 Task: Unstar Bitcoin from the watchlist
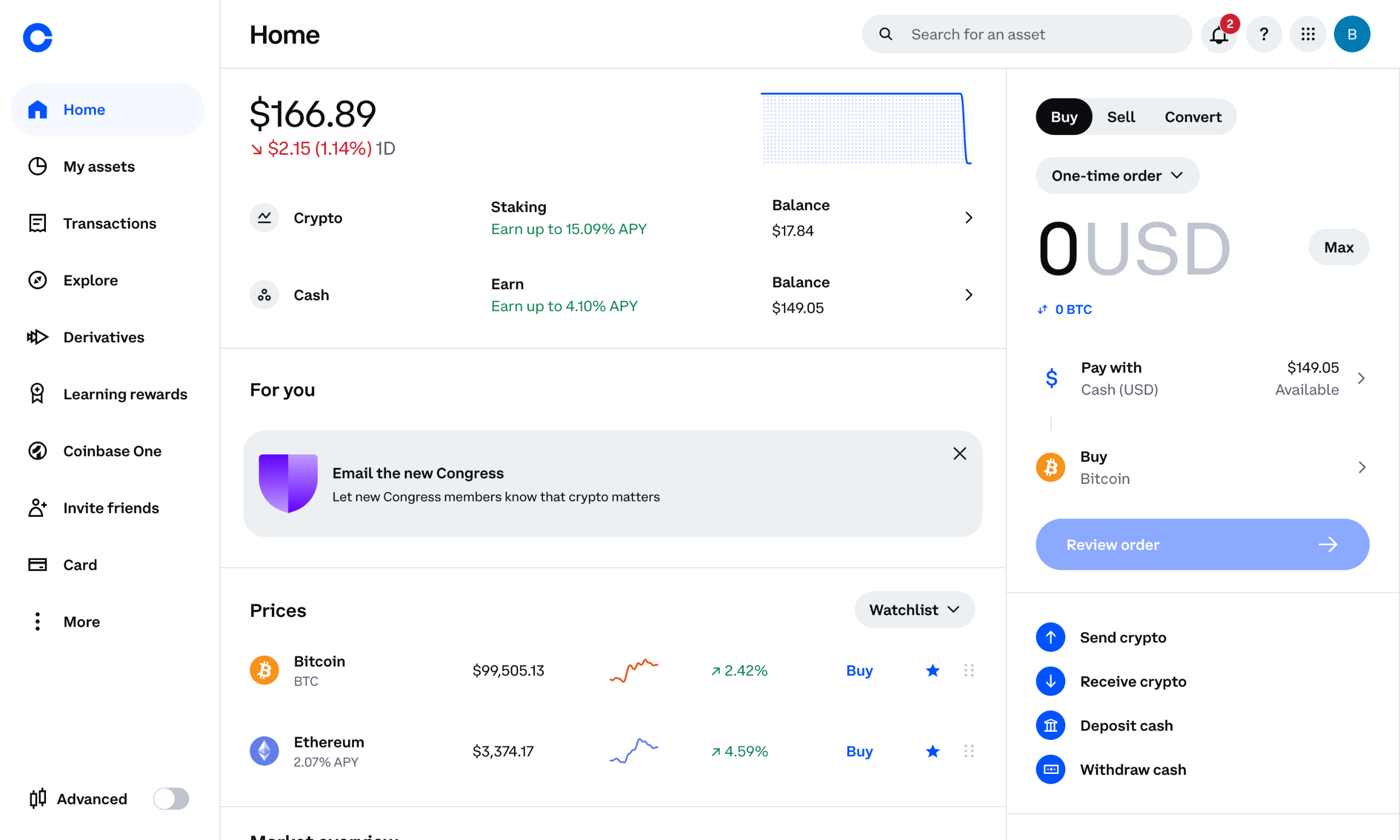click(x=932, y=671)
